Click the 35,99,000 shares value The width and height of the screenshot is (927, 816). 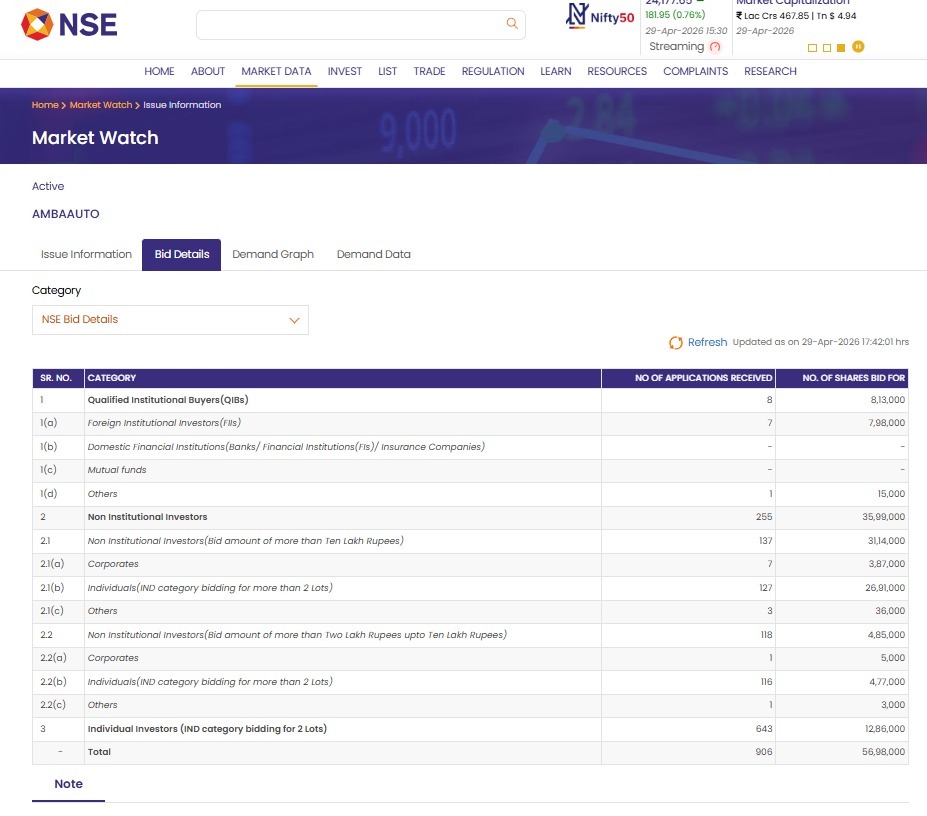coord(883,517)
